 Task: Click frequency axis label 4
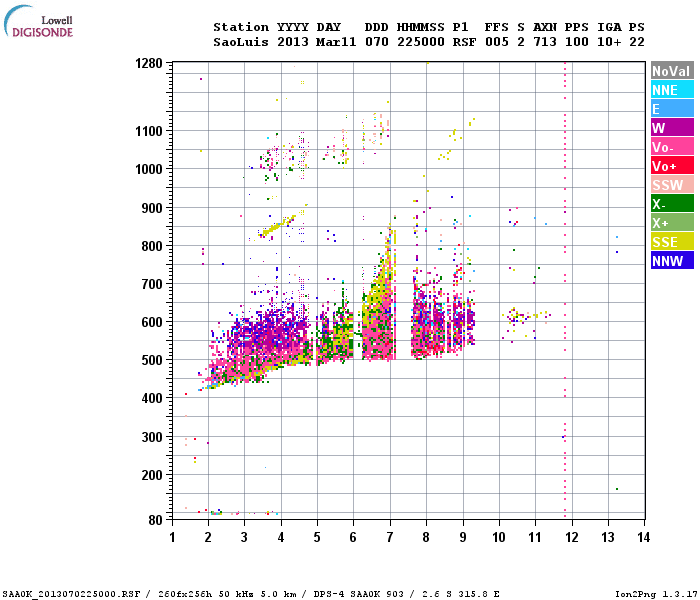pos(281,537)
